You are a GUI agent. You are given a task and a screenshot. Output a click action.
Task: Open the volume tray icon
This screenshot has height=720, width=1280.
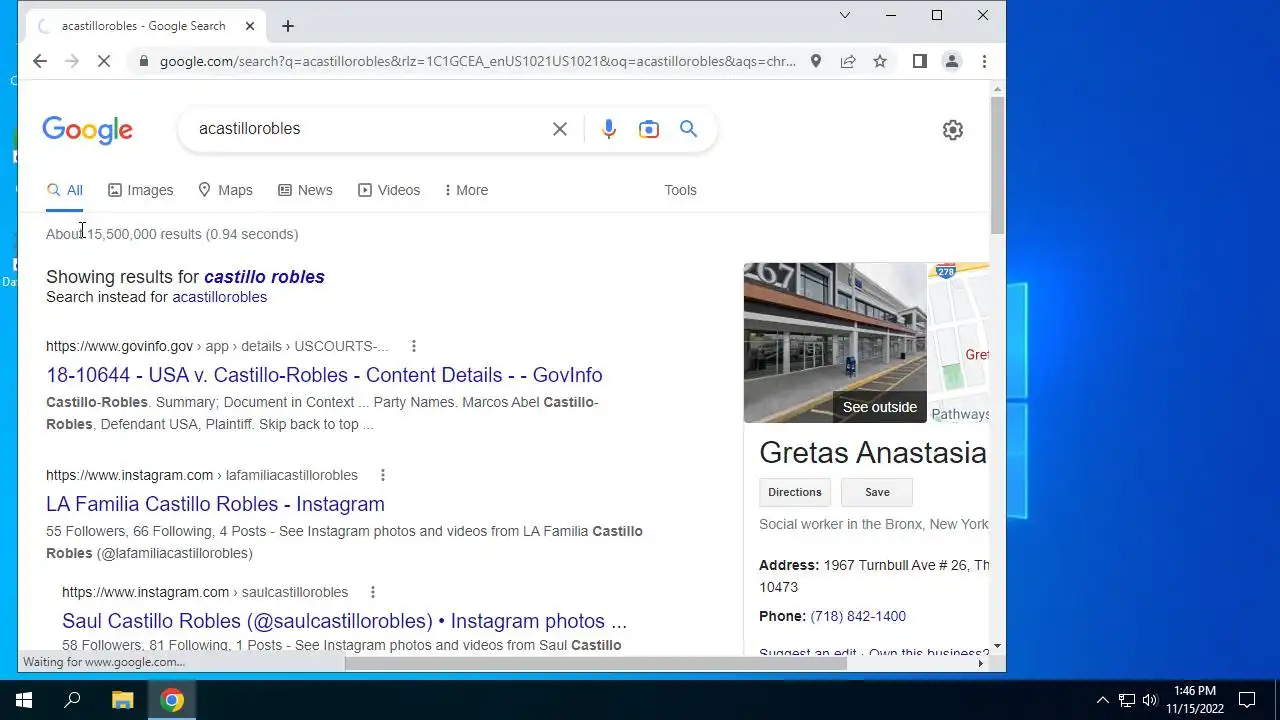coord(1150,700)
